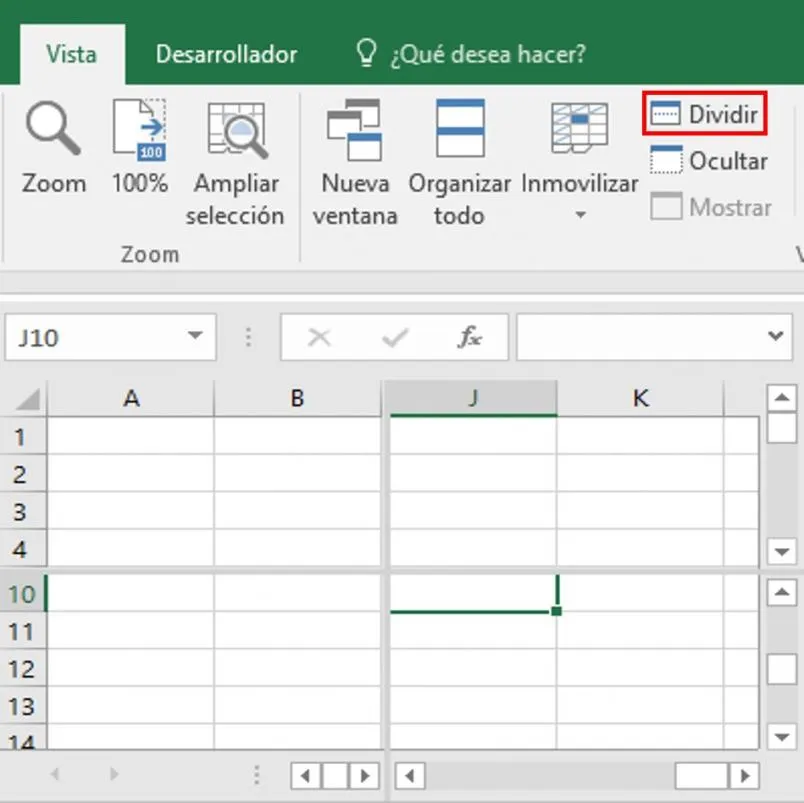Image resolution: width=804 pixels, height=803 pixels.
Task: Click right pane horizontal scroll right arrow
Action: (x=744, y=775)
